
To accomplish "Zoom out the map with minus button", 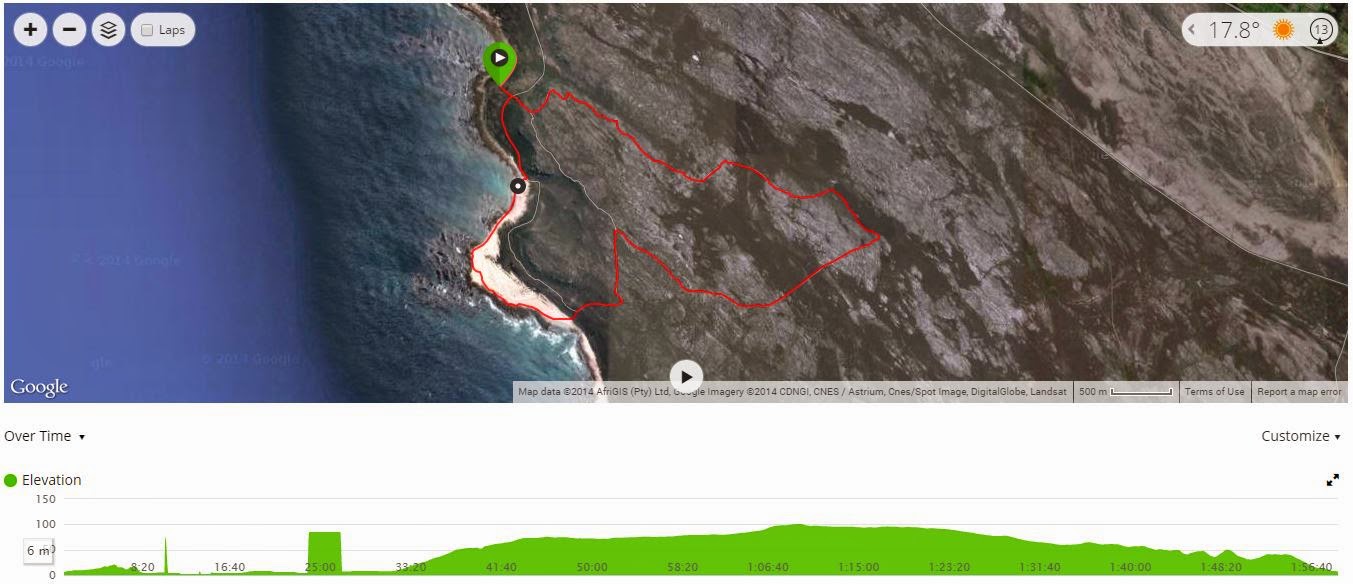I will pyautogui.click(x=69, y=30).
